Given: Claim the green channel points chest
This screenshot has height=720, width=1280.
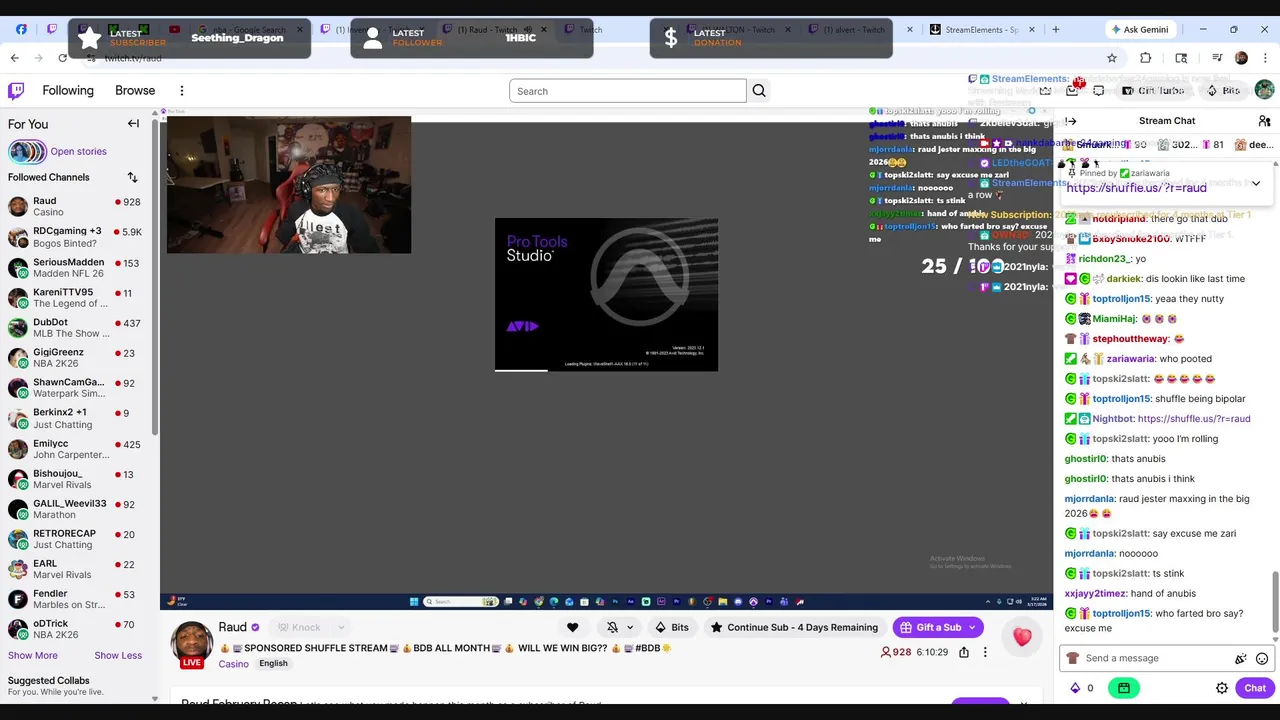Looking at the screenshot, I should (1124, 688).
